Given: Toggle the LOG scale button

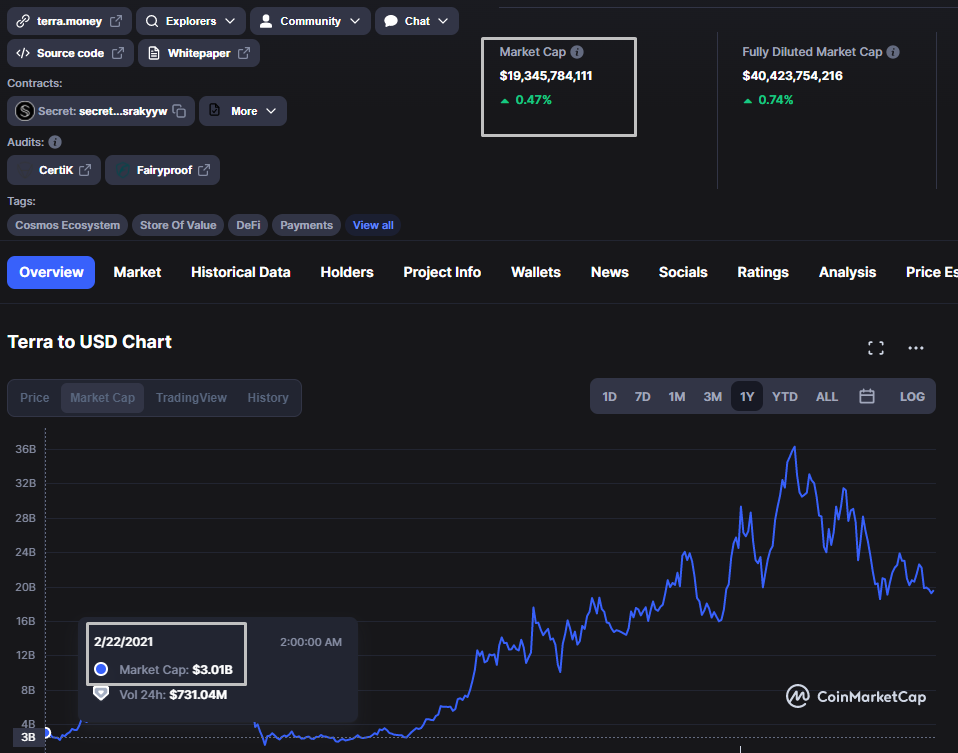Looking at the screenshot, I should coord(912,397).
